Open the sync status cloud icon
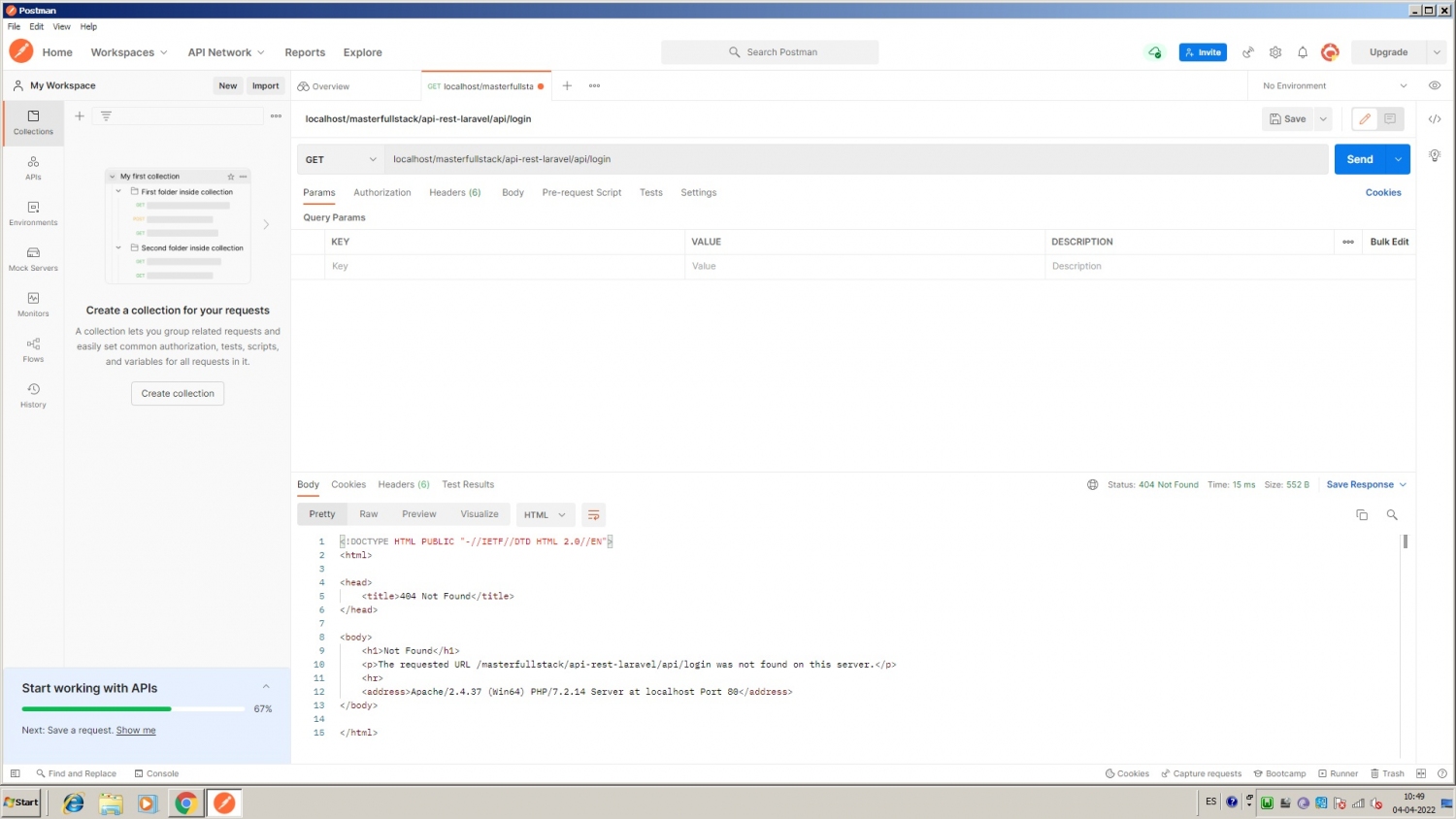Image resolution: width=1456 pixels, height=819 pixels. [1154, 52]
